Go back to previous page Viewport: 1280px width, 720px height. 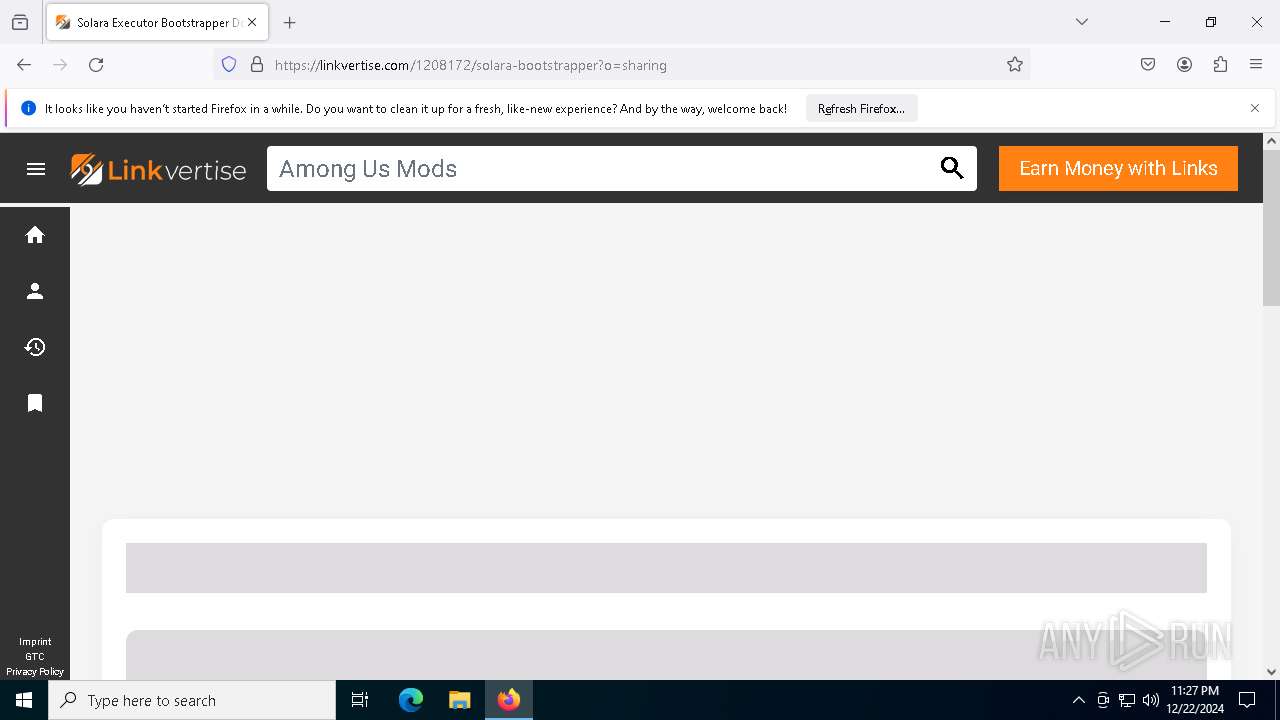click(x=24, y=65)
